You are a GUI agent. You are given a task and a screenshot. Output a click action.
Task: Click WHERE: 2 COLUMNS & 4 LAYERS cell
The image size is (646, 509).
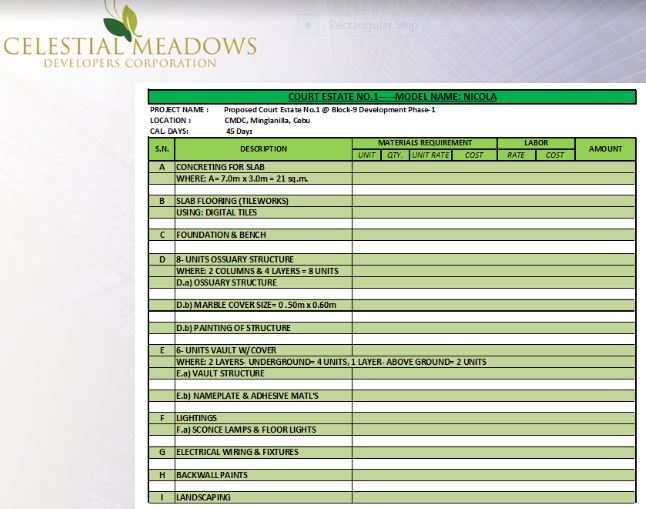(x=264, y=271)
